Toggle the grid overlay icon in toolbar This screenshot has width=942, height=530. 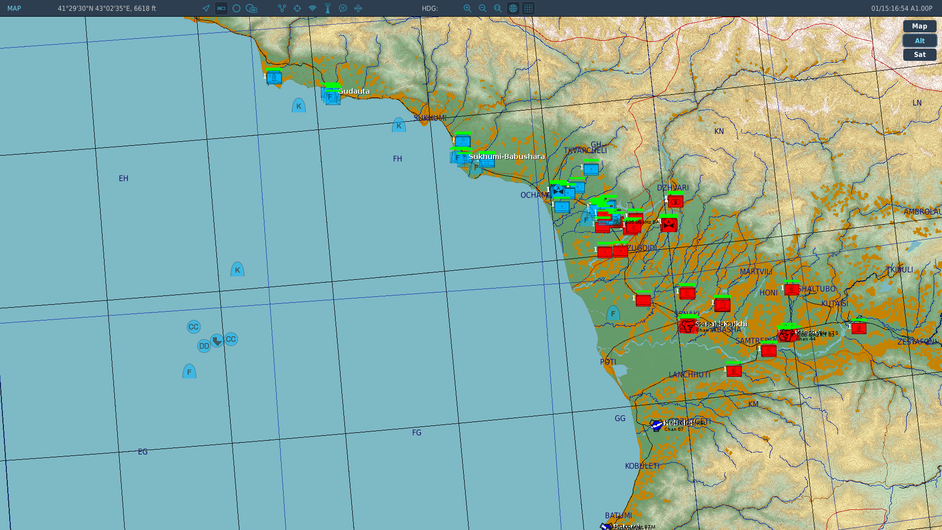point(528,8)
